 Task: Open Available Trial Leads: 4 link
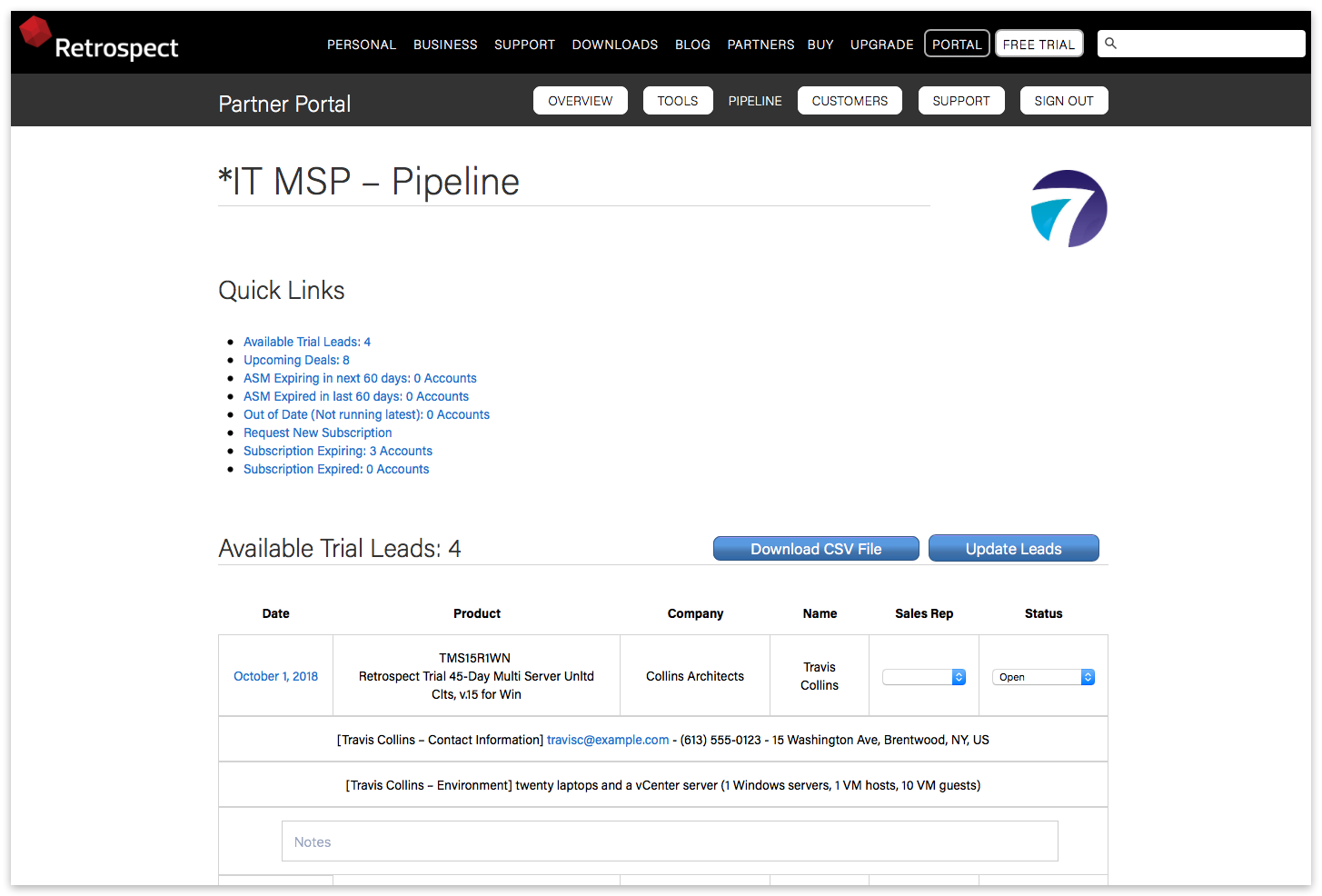307,342
